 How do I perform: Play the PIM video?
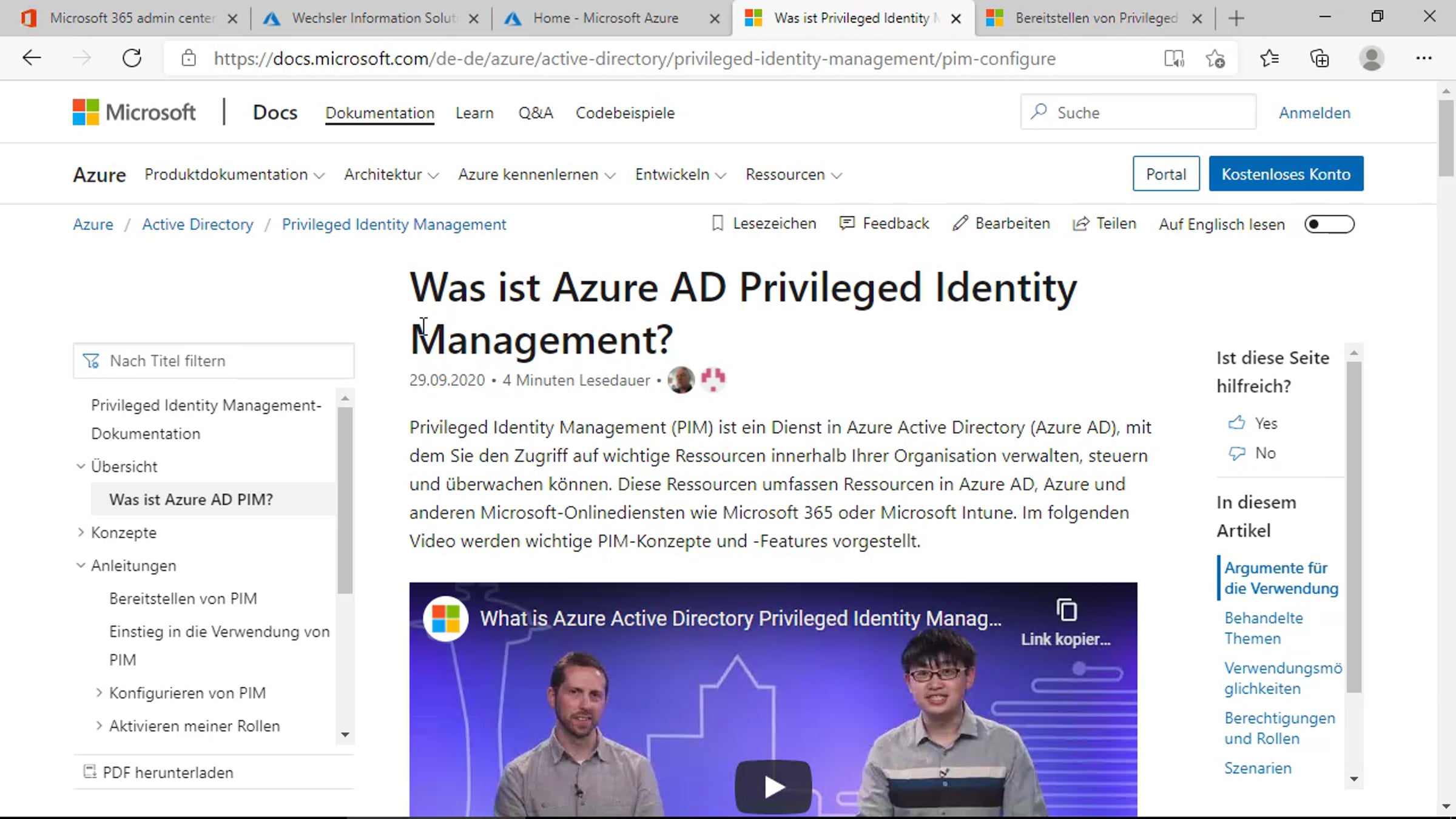[773, 786]
